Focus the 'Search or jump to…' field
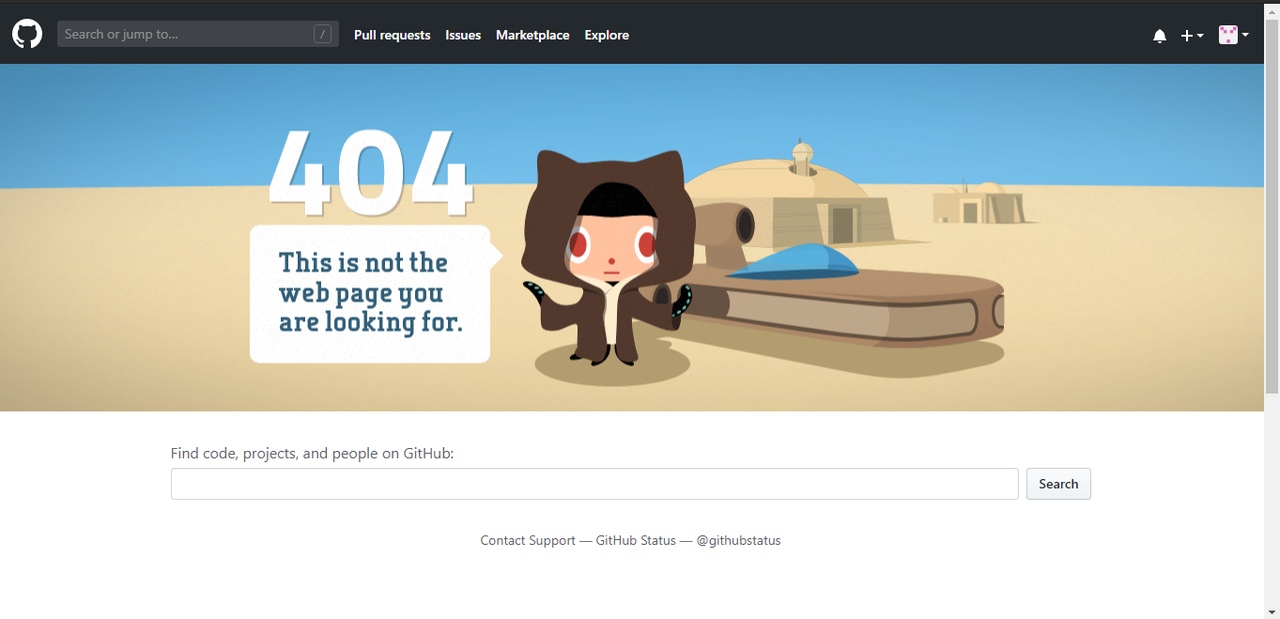The width and height of the screenshot is (1280, 619). [198, 34]
